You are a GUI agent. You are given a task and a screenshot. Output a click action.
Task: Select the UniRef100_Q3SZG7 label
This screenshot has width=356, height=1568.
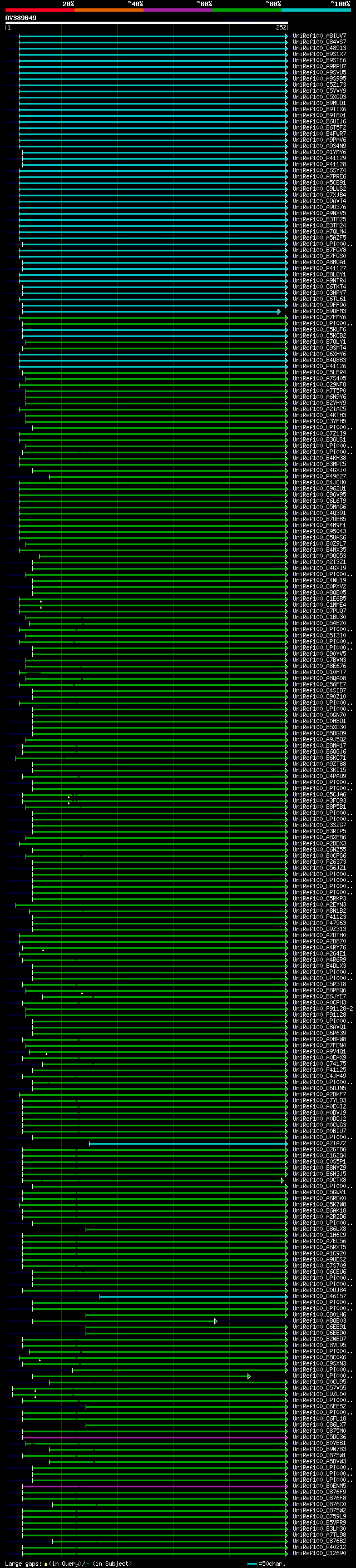pyautogui.click(x=319, y=825)
